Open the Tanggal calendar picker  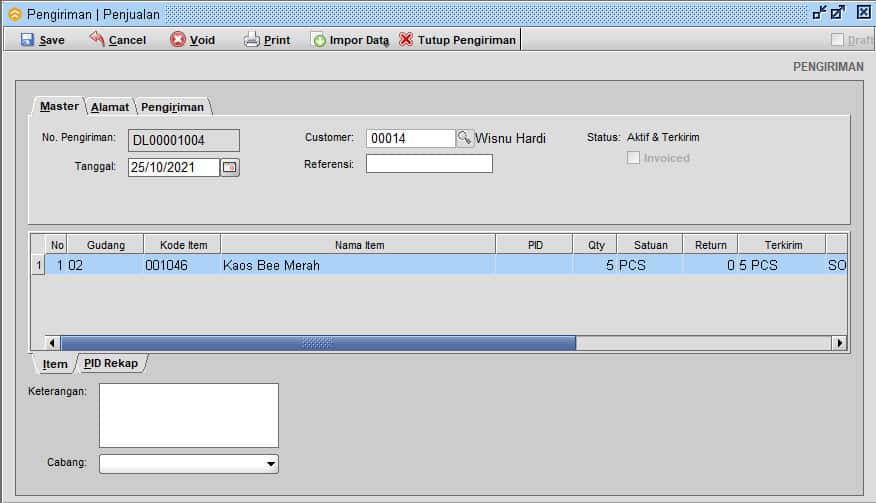[x=230, y=168]
